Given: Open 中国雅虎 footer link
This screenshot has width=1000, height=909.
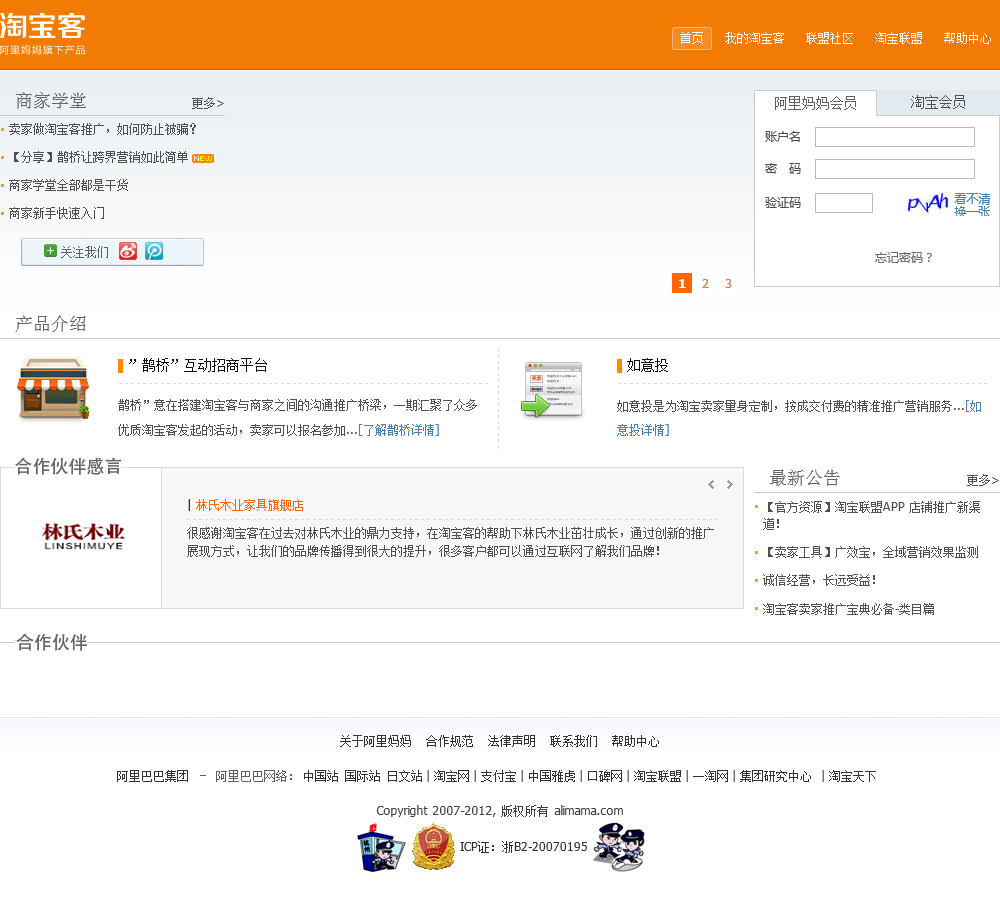Looking at the screenshot, I should point(552,776).
